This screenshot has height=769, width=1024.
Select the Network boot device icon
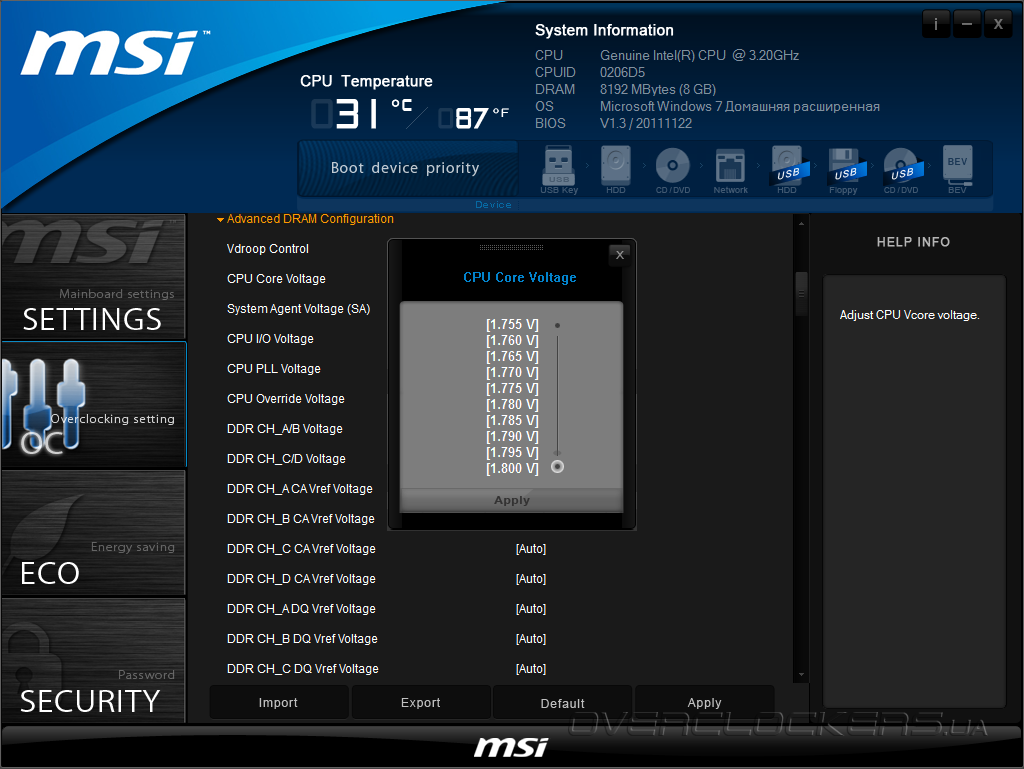tap(730, 169)
